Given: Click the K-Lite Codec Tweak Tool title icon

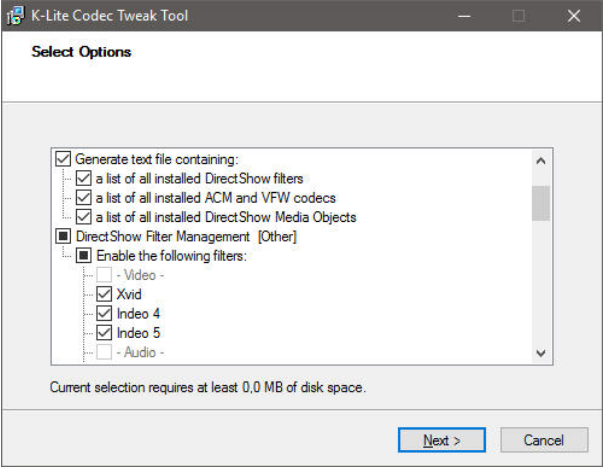Looking at the screenshot, I should tap(17, 16).
